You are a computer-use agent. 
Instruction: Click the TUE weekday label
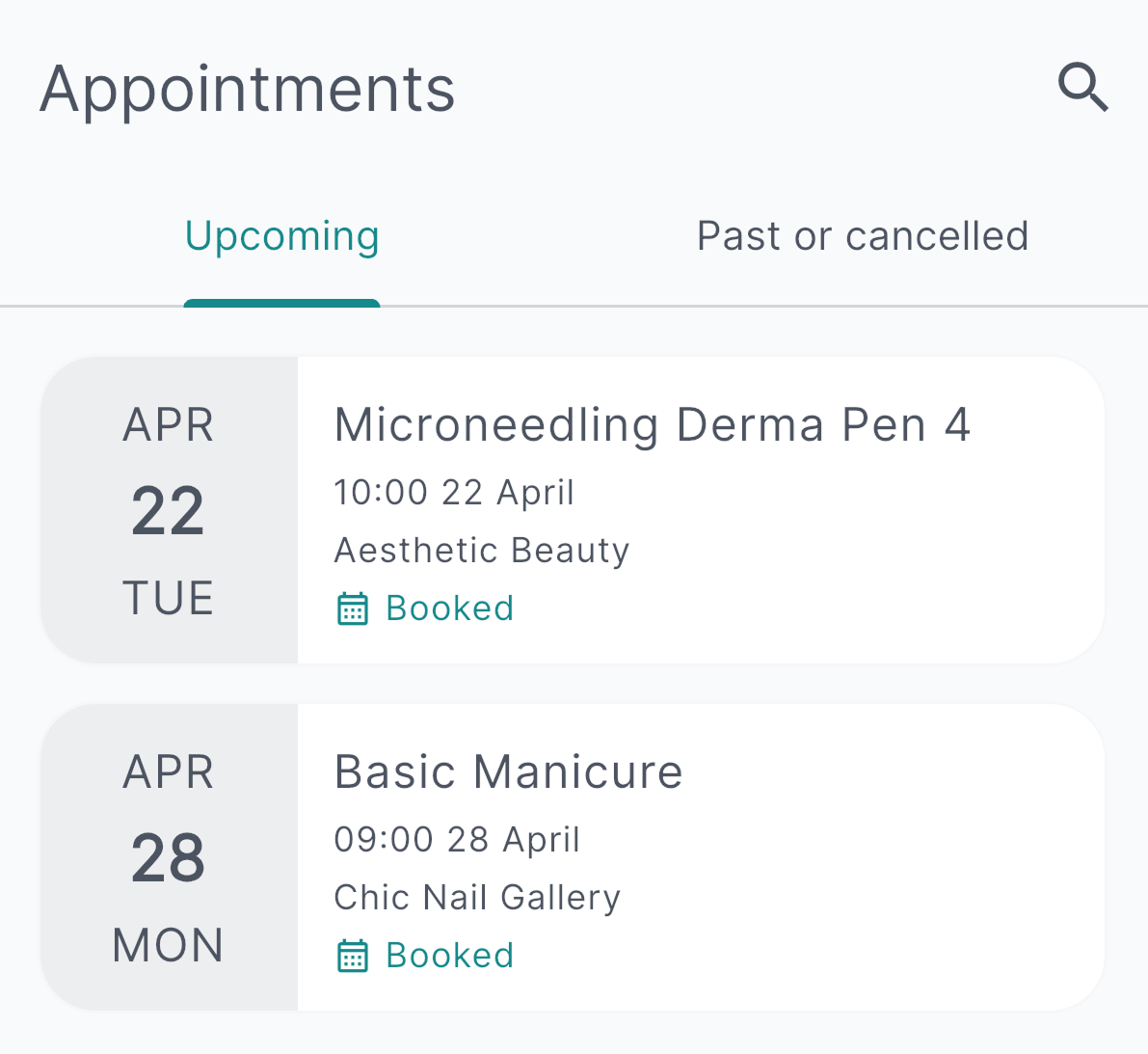click(168, 599)
